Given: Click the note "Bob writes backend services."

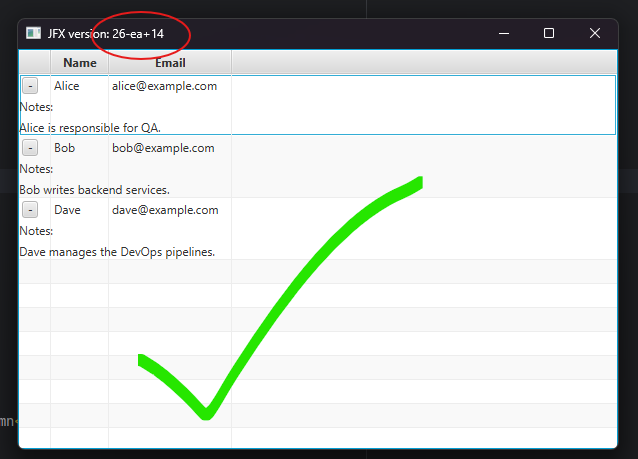Looking at the screenshot, I should point(95,189).
